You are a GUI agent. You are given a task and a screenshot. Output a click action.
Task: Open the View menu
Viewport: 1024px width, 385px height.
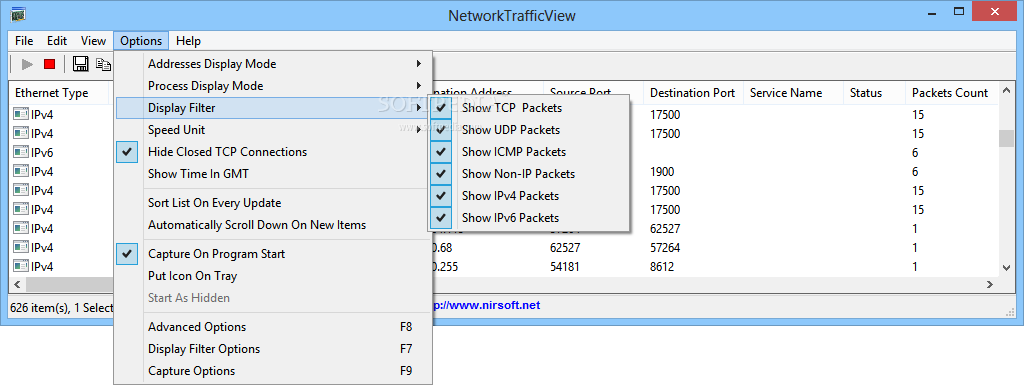tap(93, 40)
